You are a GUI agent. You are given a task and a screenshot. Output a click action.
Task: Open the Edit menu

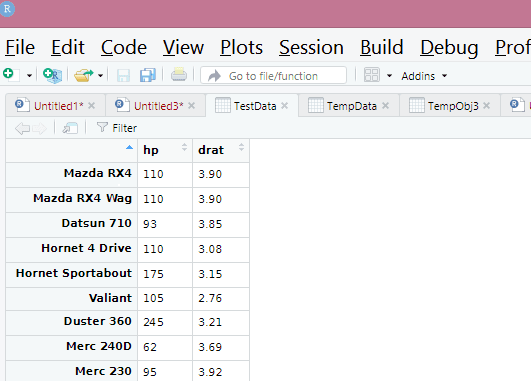[x=68, y=47]
